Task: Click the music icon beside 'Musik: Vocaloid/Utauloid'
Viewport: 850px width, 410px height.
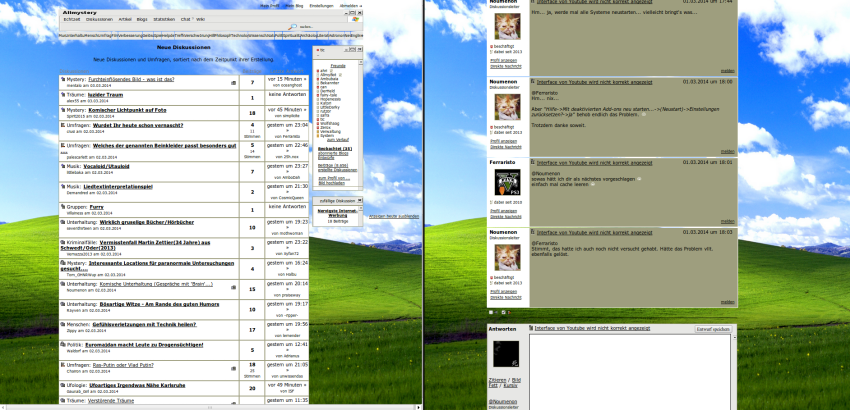Action: [63, 166]
